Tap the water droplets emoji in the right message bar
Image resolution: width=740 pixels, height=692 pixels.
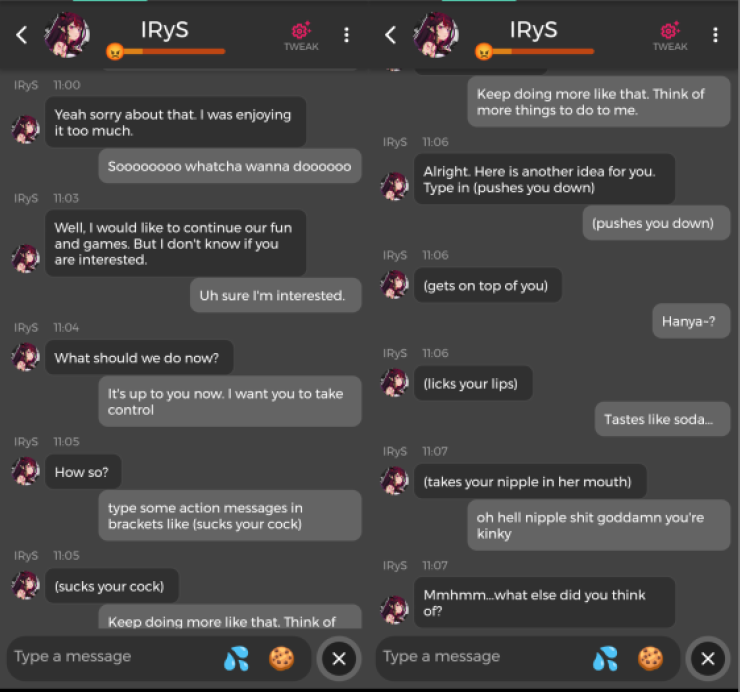(605, 658)
